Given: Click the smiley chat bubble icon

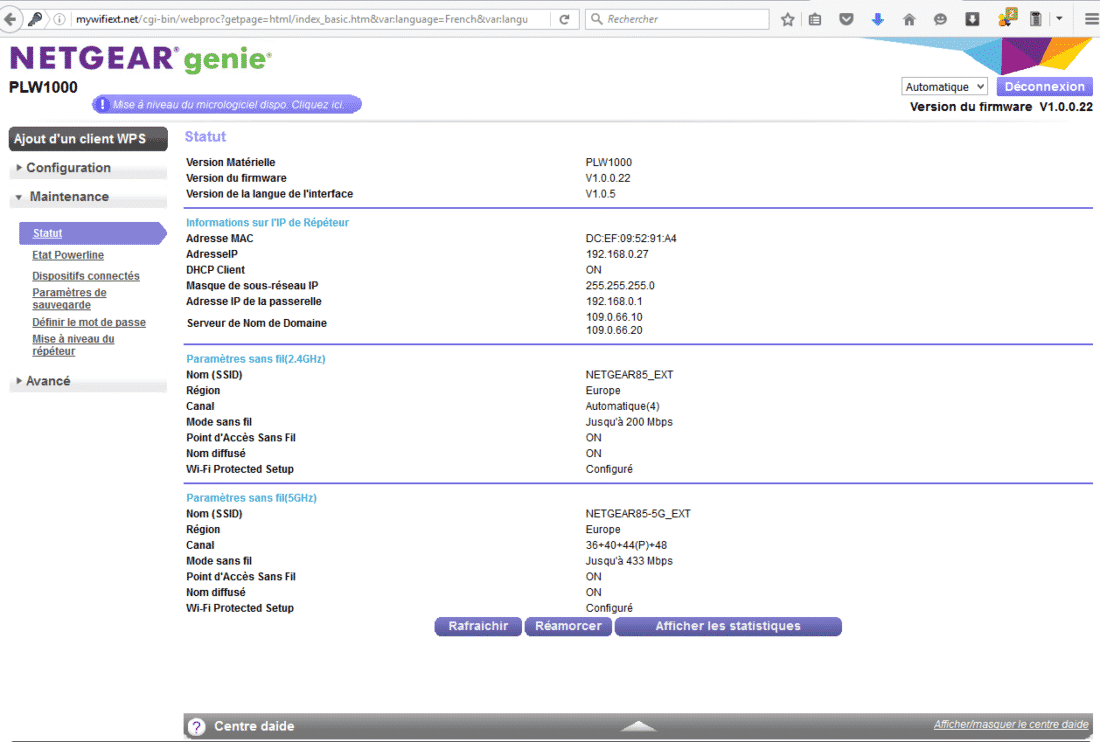Looking at the screenshot, I should (941, 19).
